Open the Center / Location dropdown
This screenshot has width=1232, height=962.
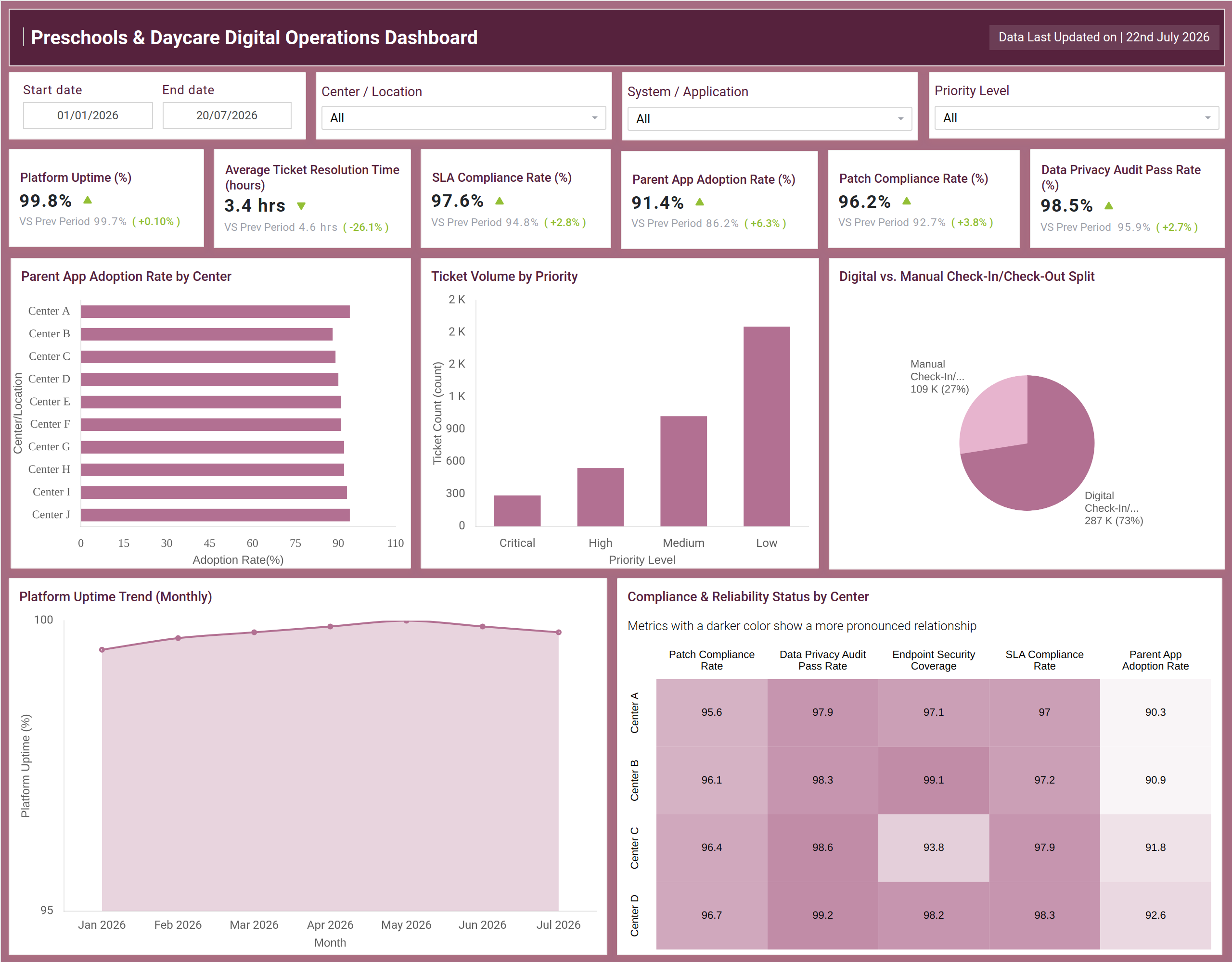tap(464, 118)
